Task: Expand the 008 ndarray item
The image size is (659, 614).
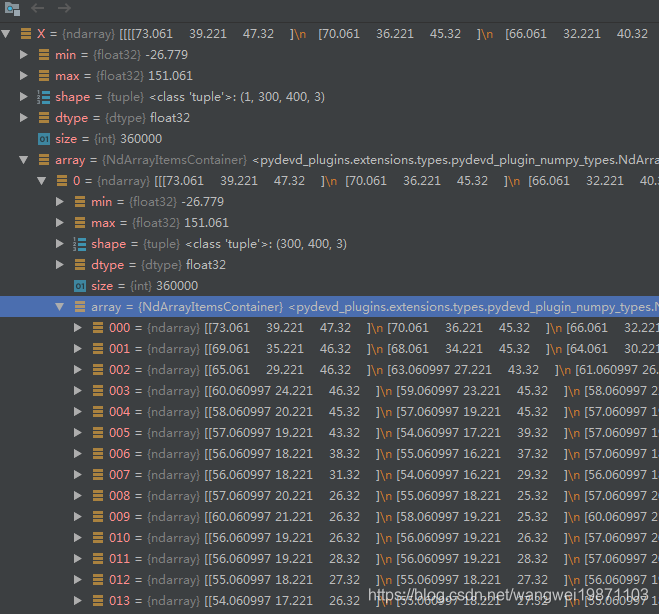Action: click(78, 496)
